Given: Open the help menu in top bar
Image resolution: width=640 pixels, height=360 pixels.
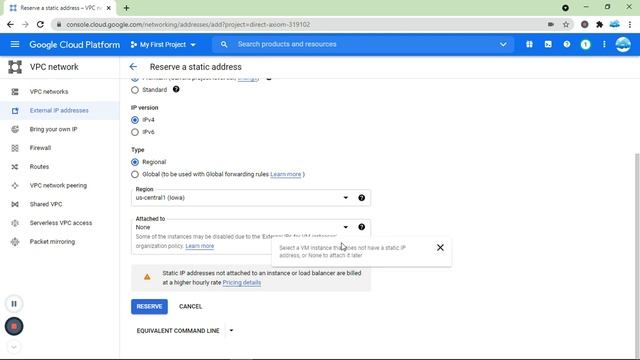Looking at the screenshot, I should click(567, 44).
